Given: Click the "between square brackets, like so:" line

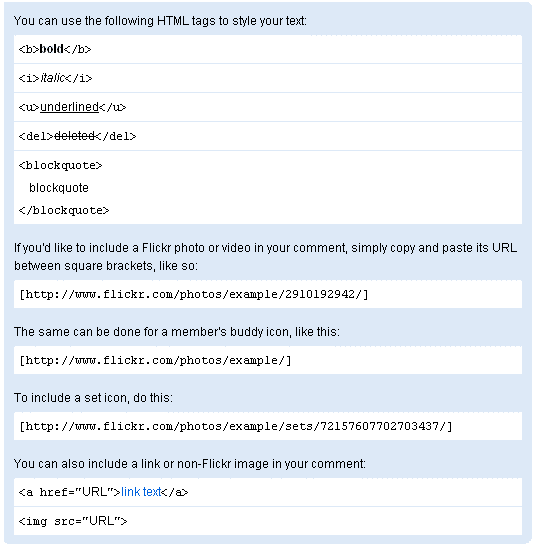Looking at the screenshot, I should pyautogui.click(x=106, y=266).
